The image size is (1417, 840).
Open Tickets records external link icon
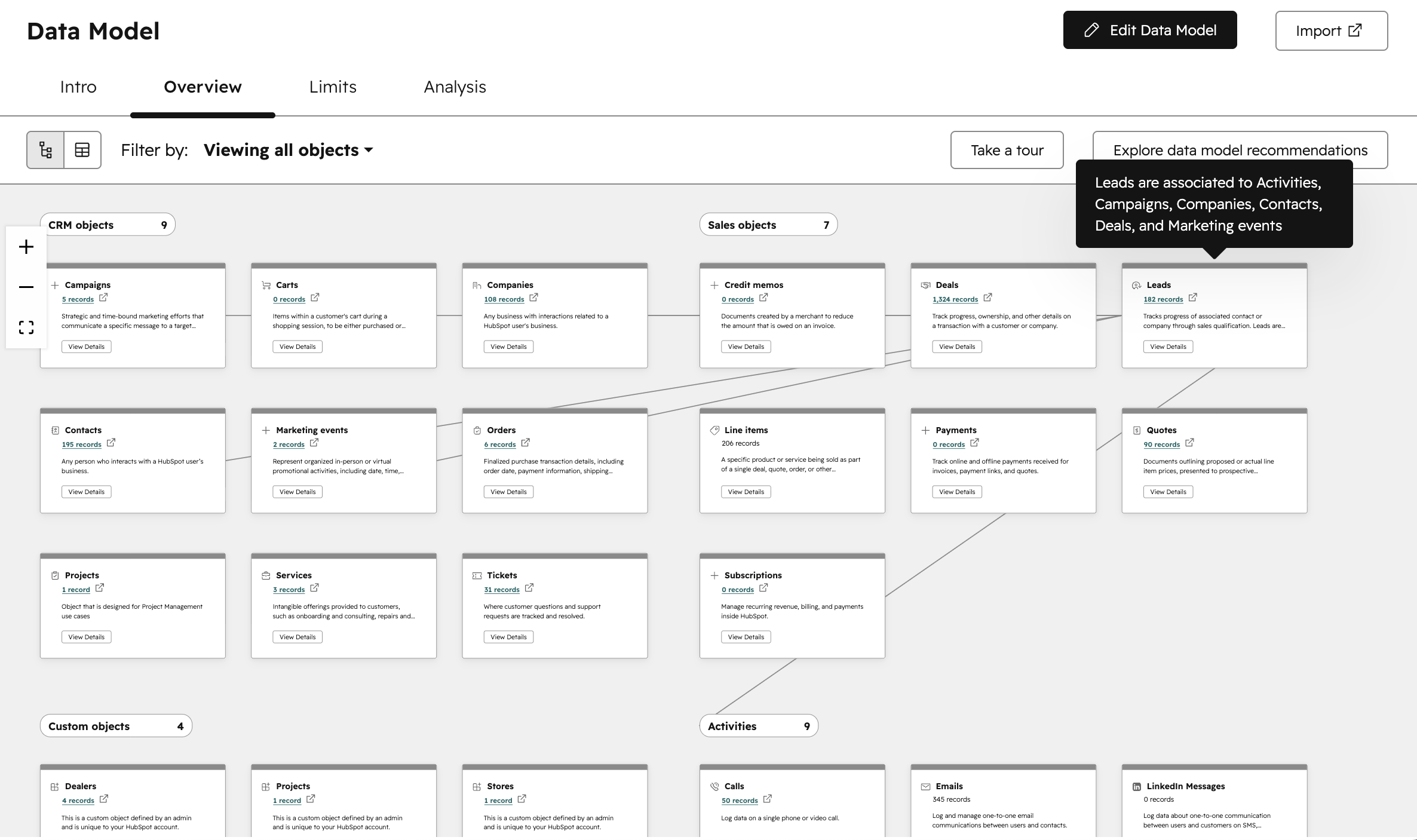pos(529,588)
